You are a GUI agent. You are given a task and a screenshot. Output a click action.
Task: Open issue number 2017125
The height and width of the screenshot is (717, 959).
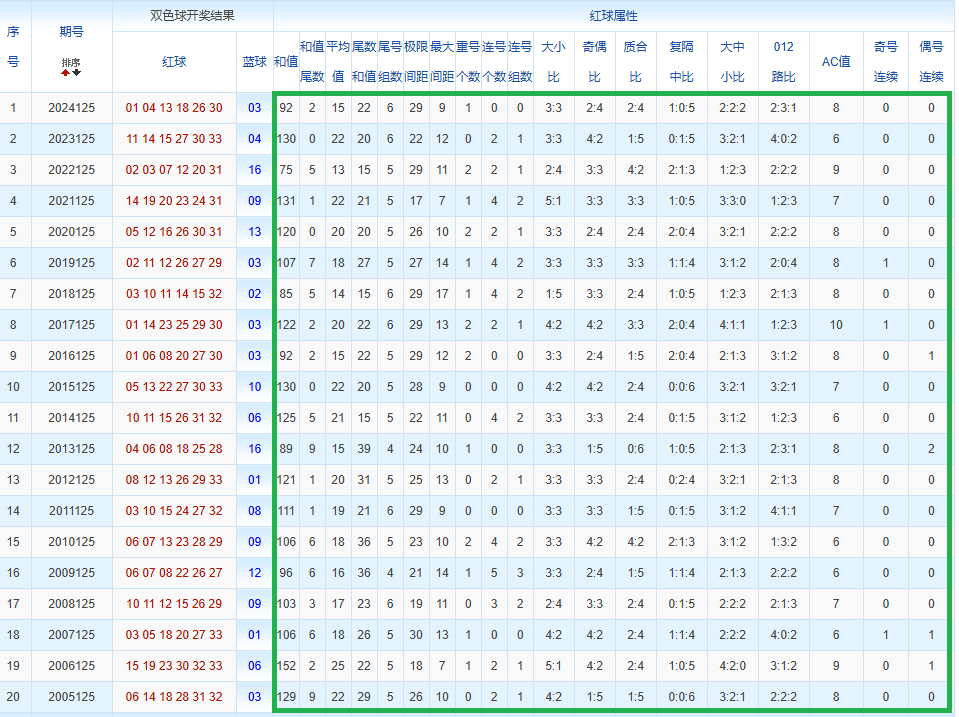point(71,325)
